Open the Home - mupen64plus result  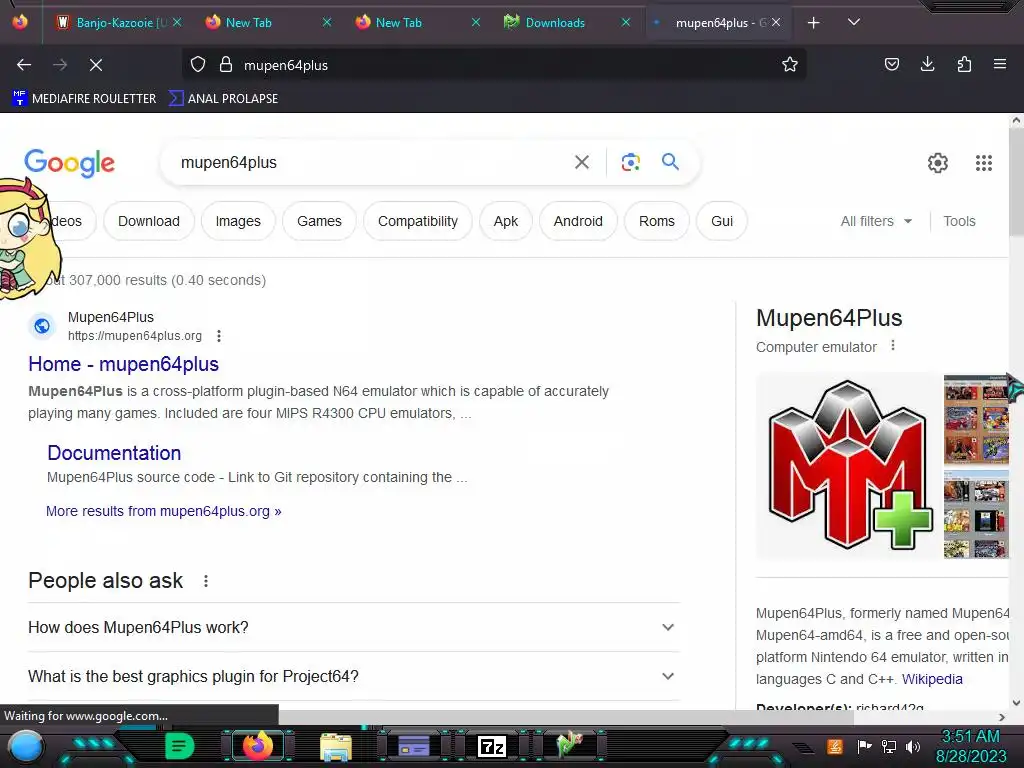click(123, 364)
